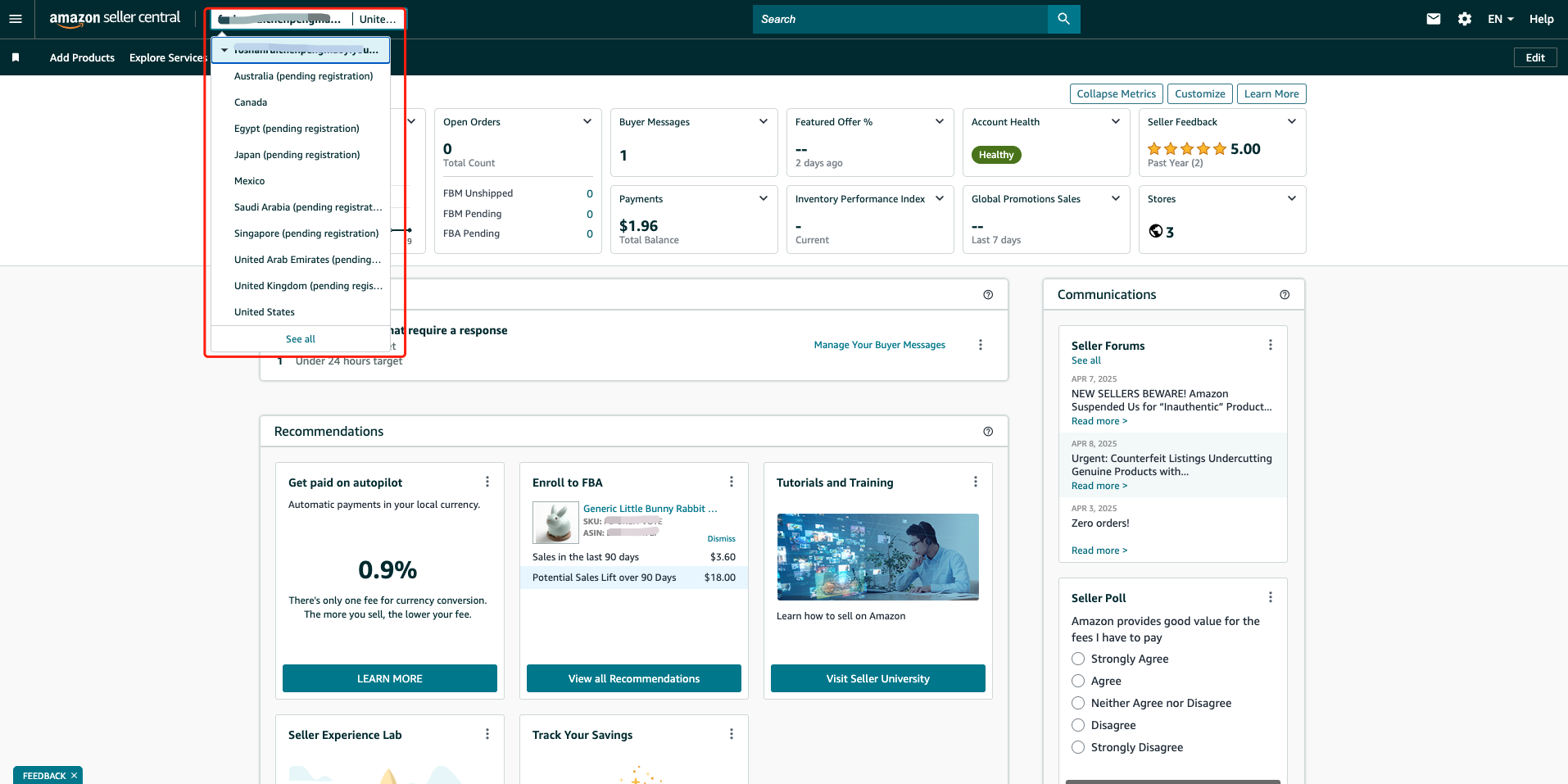1568x784 pixels.
Task: Open See all under Seller Forums
Action: 1086,360
